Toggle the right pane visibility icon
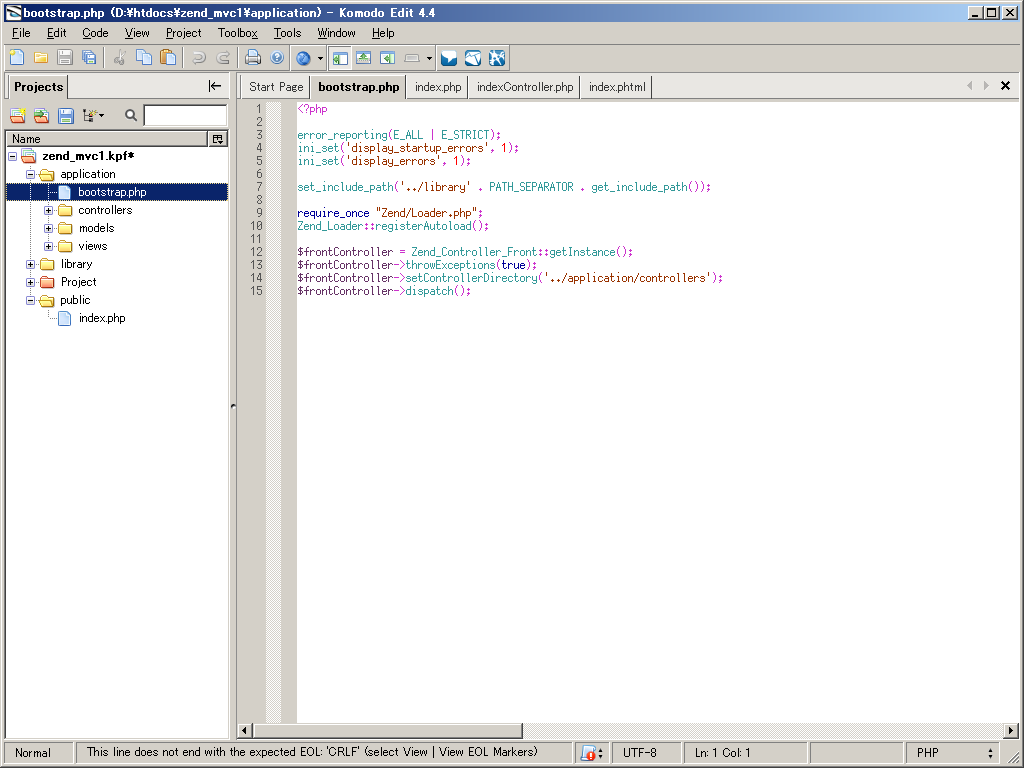This screenshot has height=768, width=1024. click(388, 58)
